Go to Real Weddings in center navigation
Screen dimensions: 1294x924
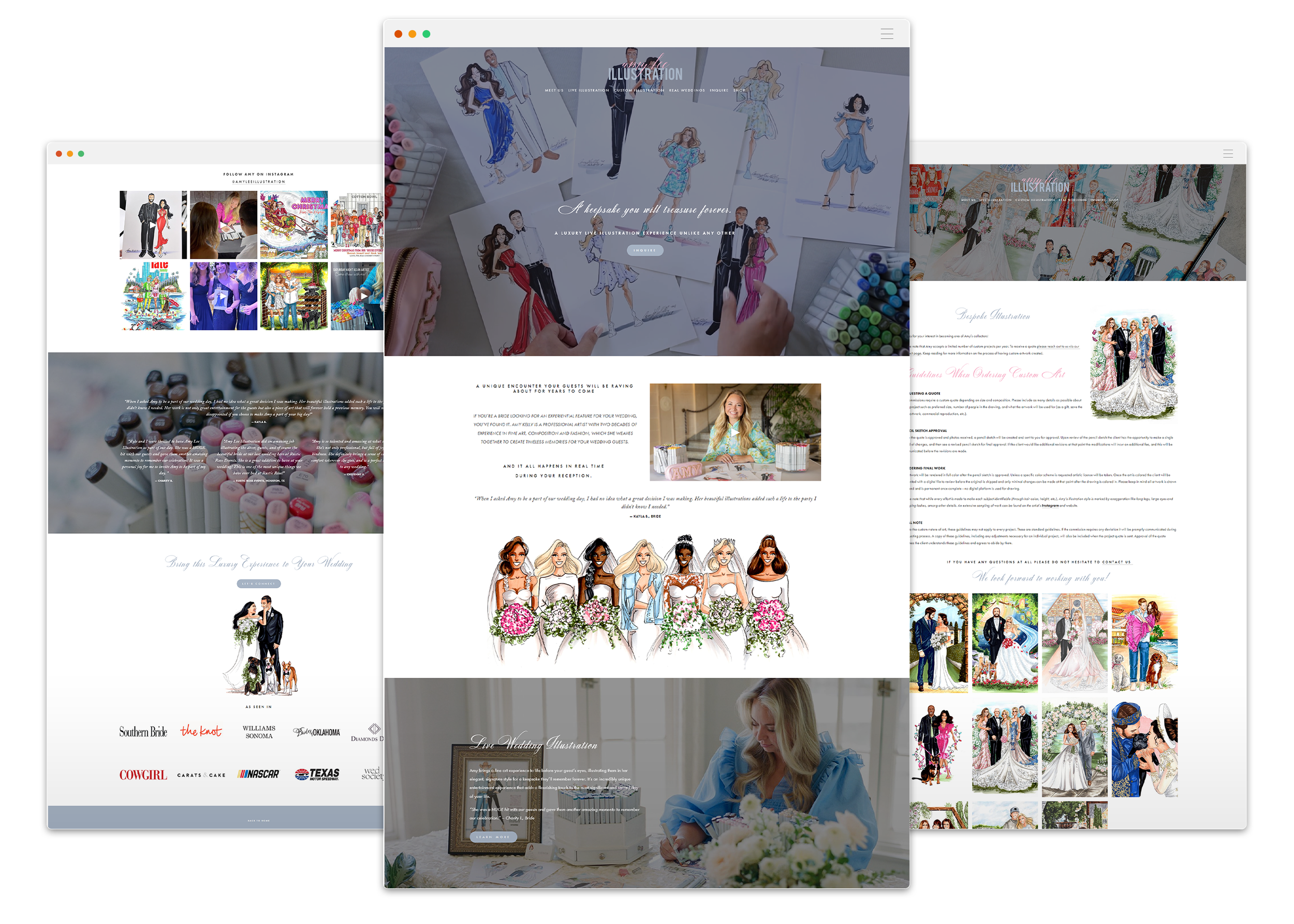coord(686,91)
